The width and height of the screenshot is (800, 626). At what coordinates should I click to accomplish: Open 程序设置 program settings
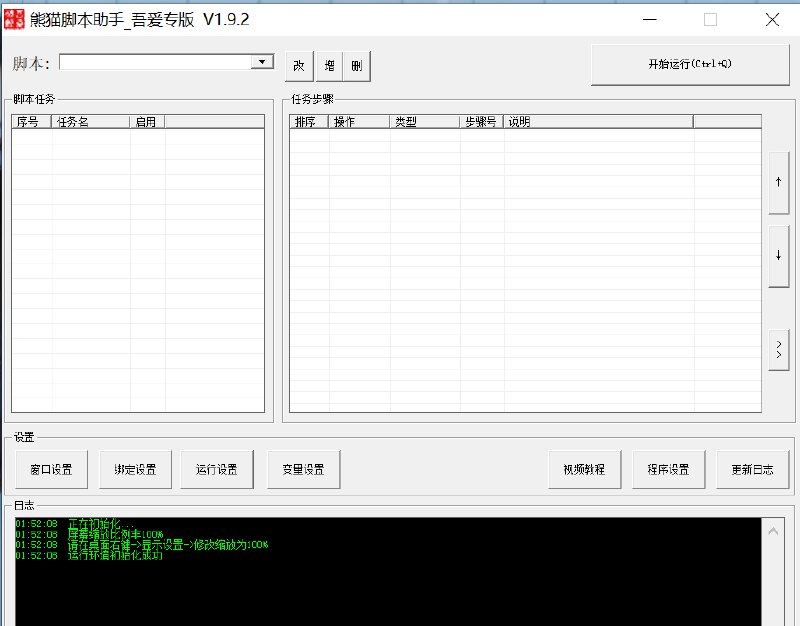pyautogui.click(x=669, y=468)
